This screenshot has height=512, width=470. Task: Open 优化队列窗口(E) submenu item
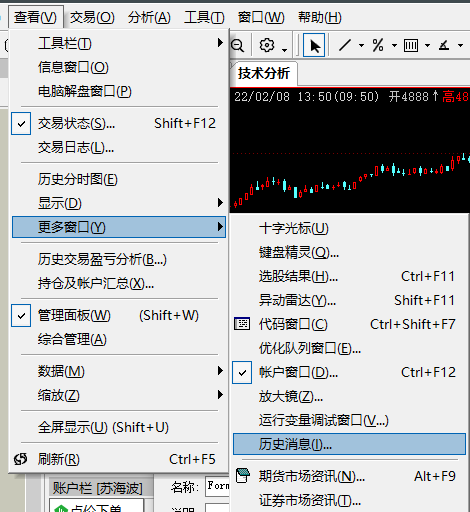[349, 348]
